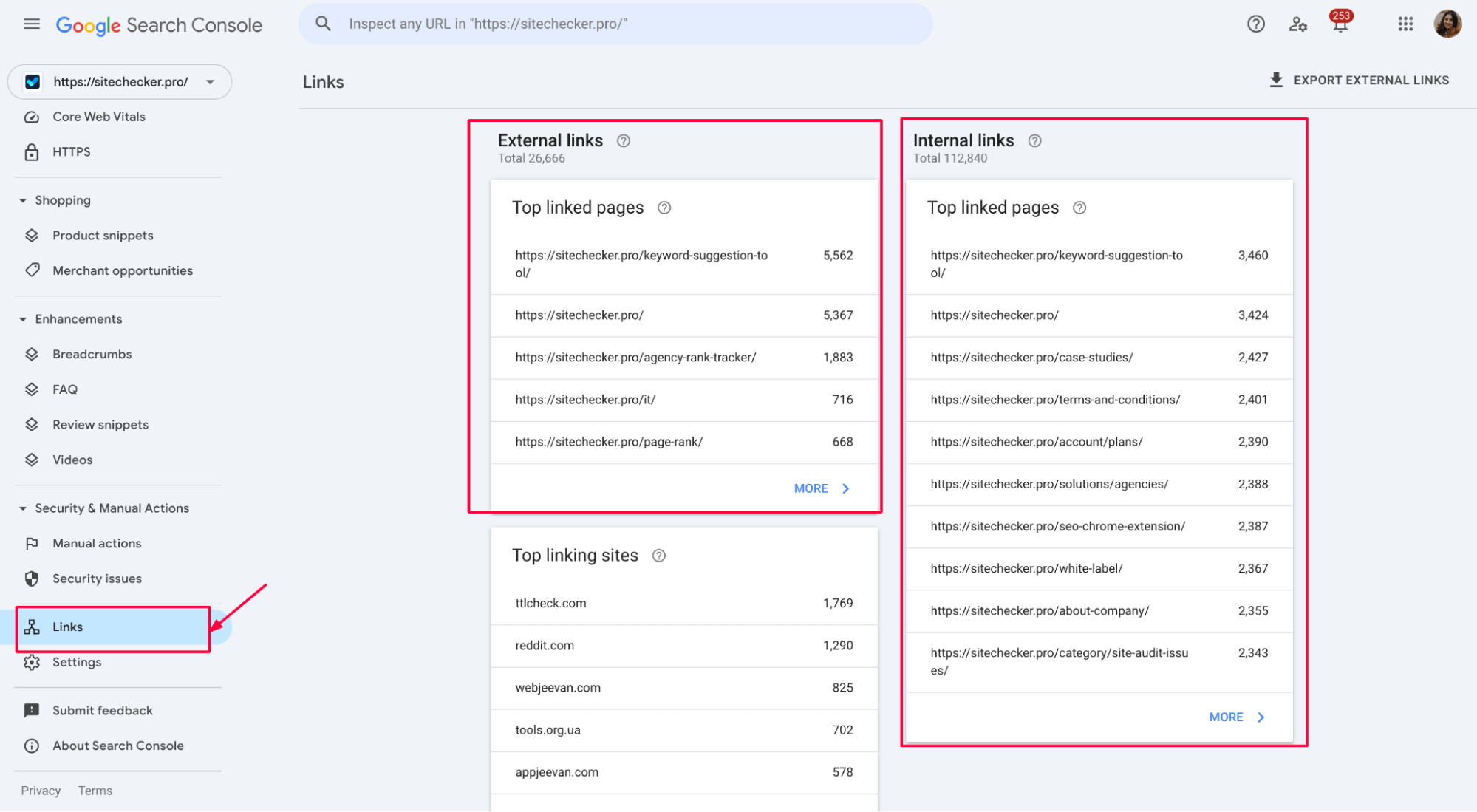Click the Merchant opportunities tag icon
Image resolution: width=1477 pixels, height=812 pixels.
tap(32, 270)
